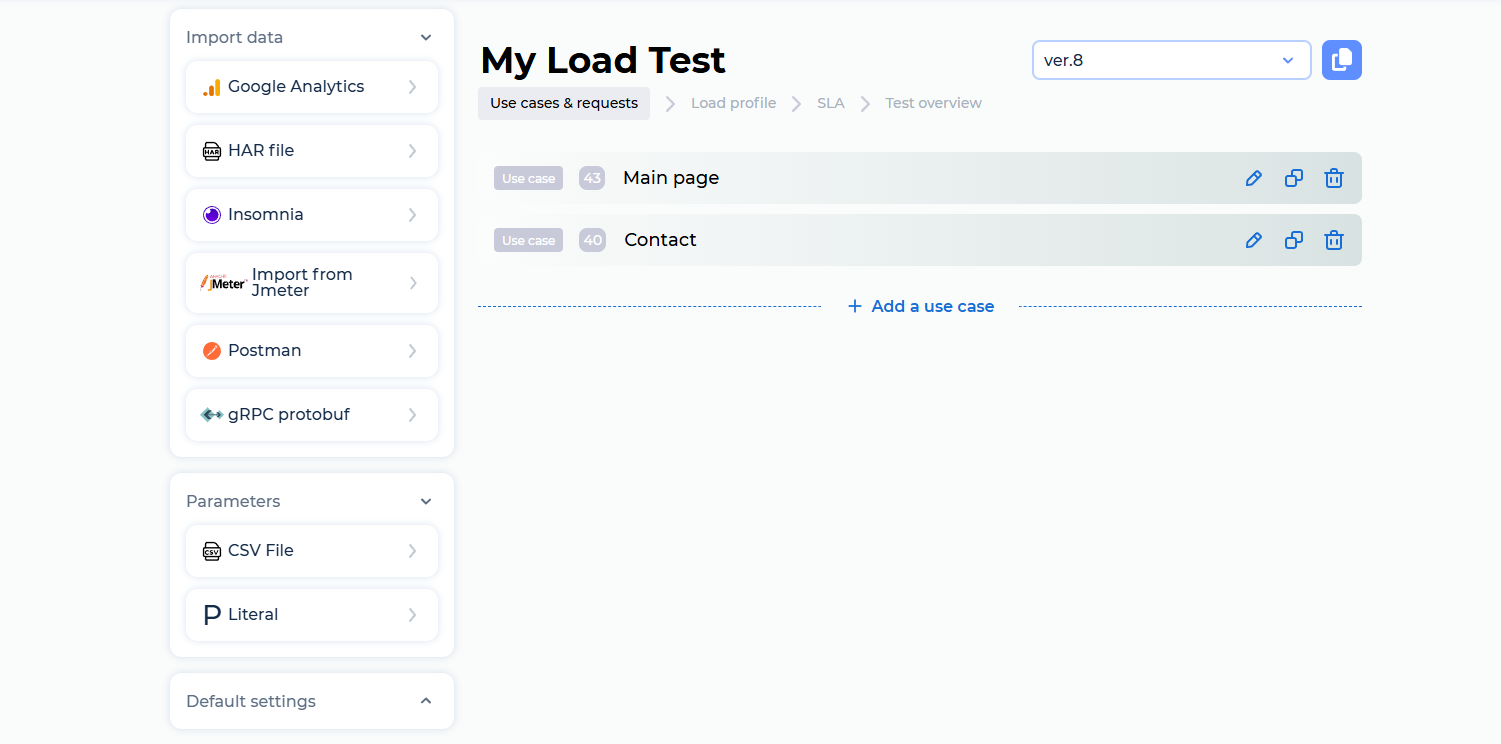Select the HAR file import option
Image resolution: width=1501 pixels, height=744 pixels.
coord(311,150)
